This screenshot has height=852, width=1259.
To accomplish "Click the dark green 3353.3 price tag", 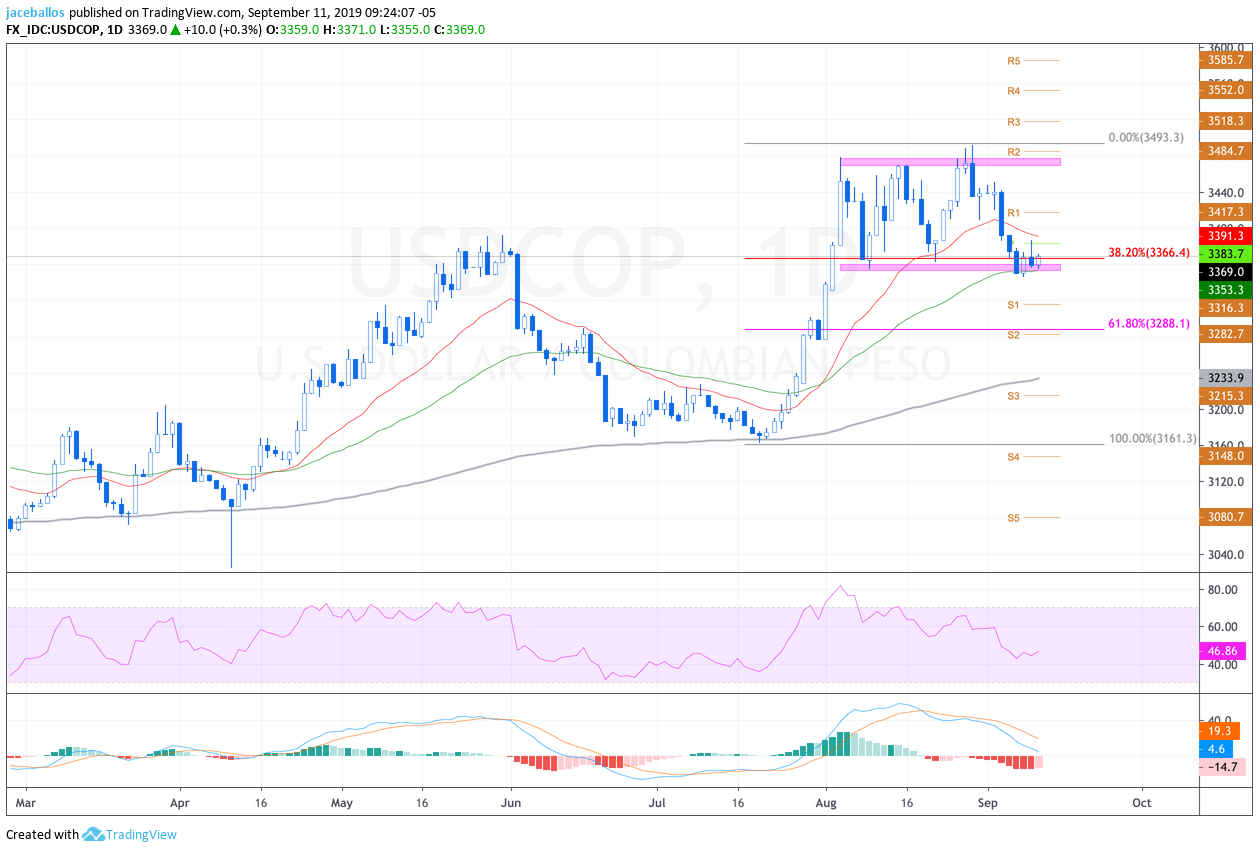I will click(1225, 290).
